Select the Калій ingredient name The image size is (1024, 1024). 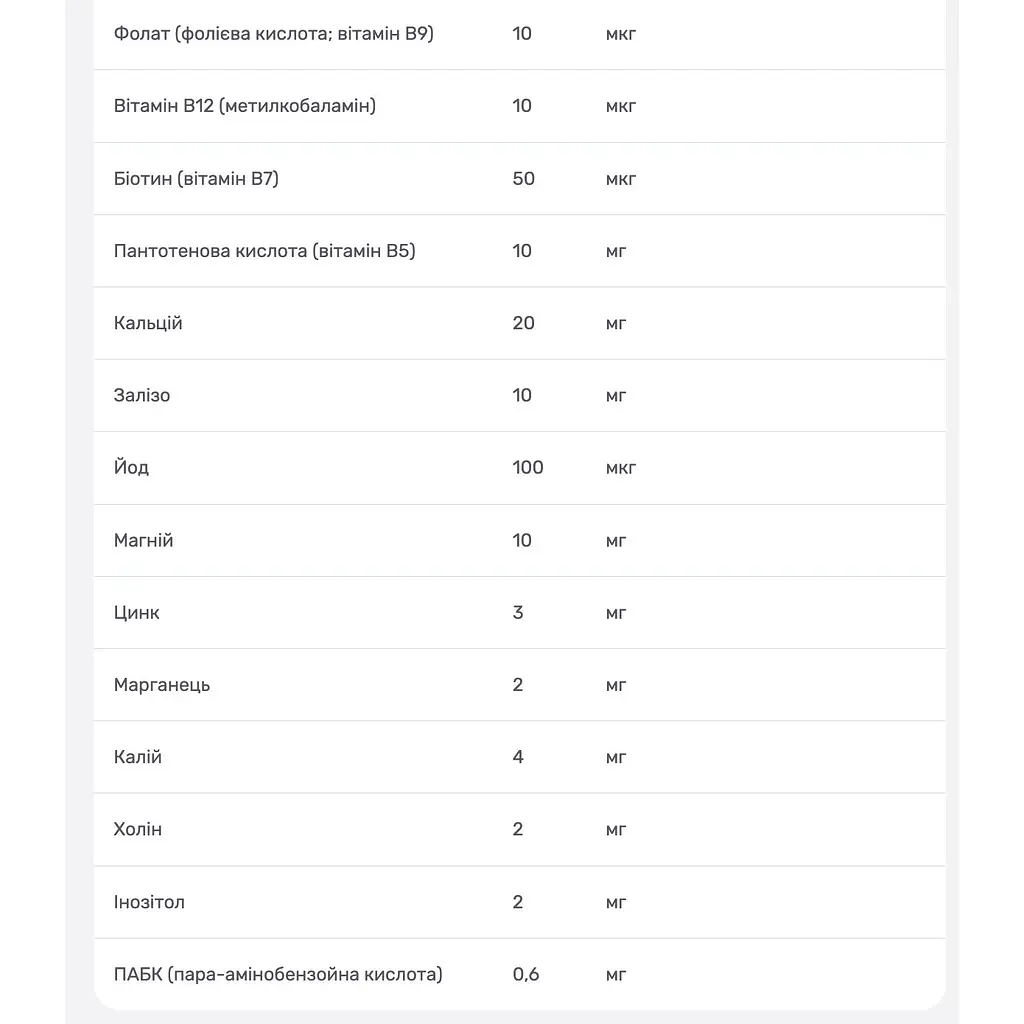(x=138, y=757)
